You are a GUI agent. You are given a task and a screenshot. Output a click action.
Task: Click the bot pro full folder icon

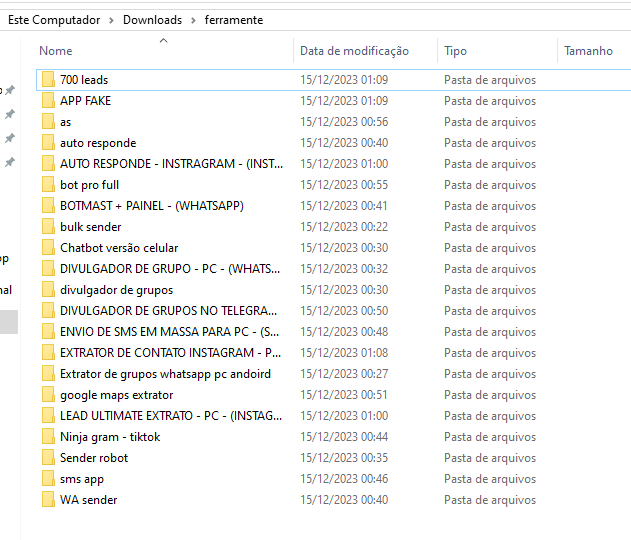pyautogui.click(x=48, y=184)
